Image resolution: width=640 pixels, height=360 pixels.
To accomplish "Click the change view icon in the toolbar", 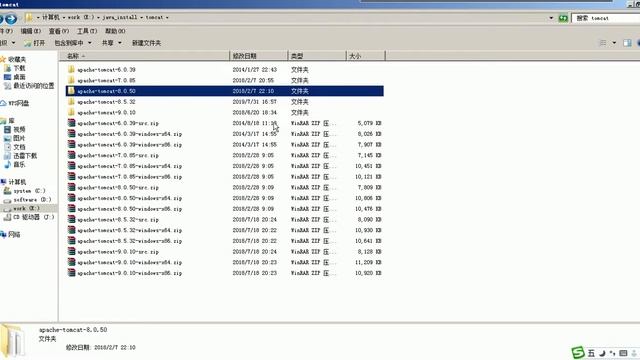I will click(603, 43).
